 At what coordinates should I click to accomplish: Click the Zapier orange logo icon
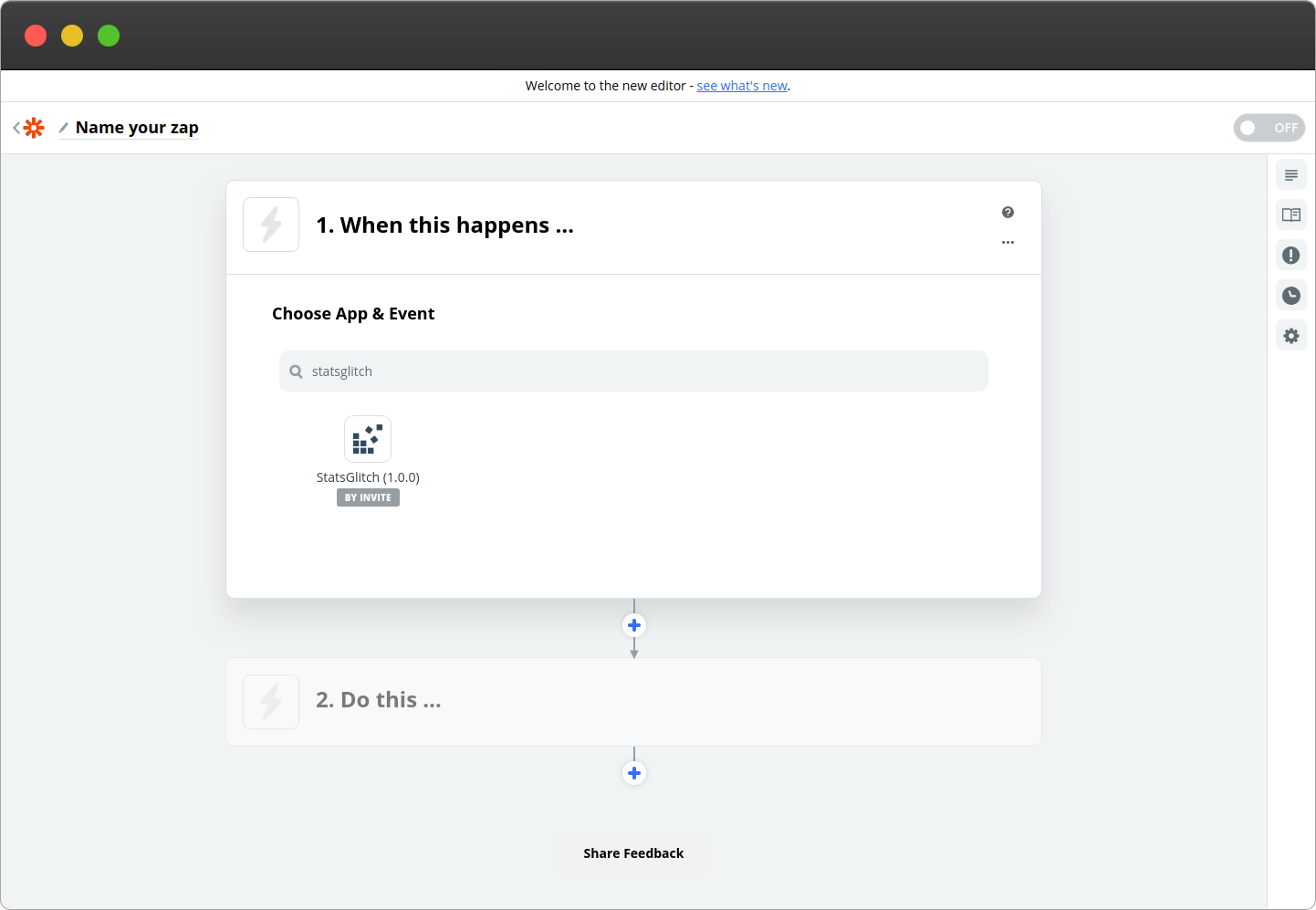34,128
